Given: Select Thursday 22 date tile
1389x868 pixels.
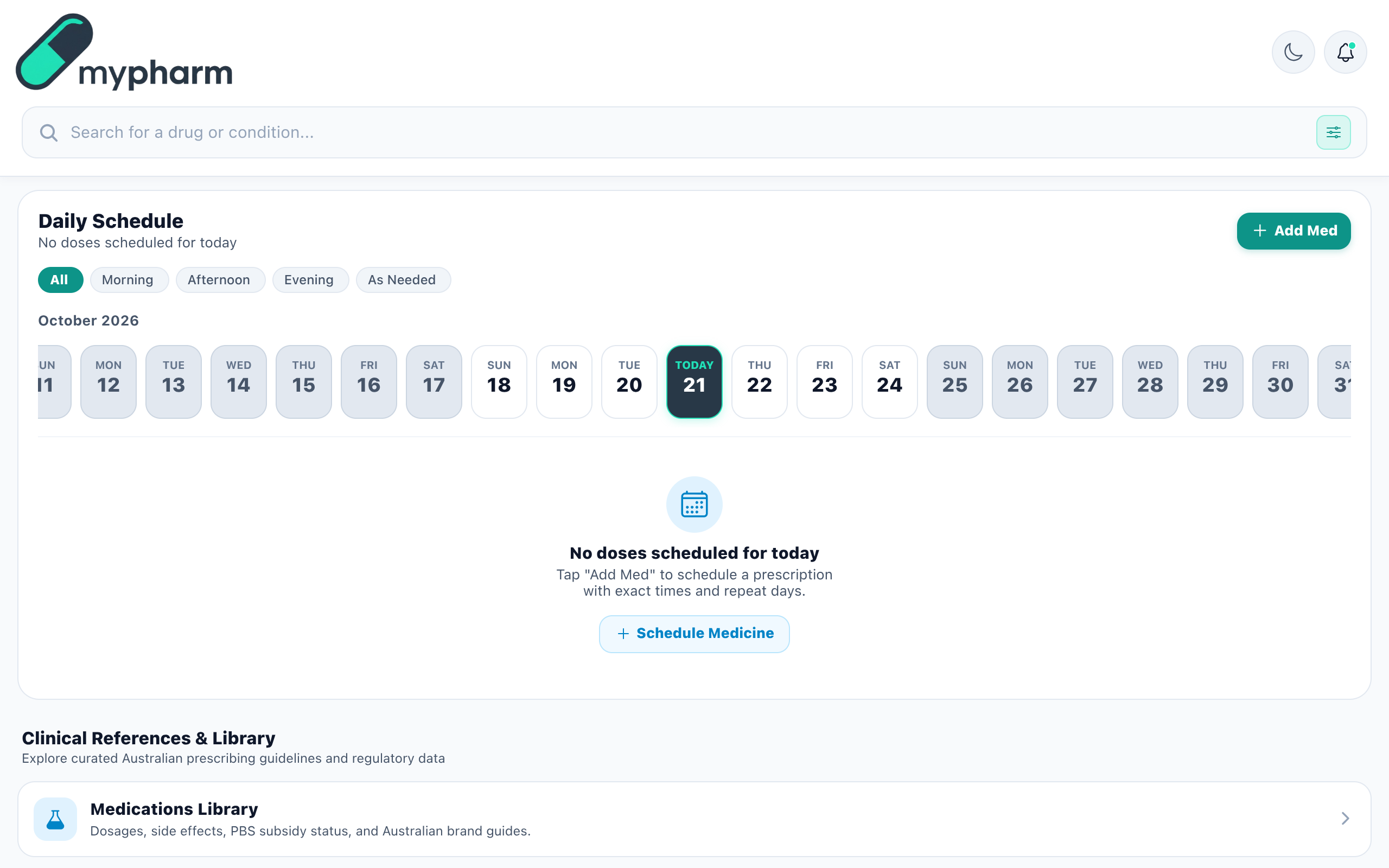Looking at the screenshot, I should click(x=760, y=382).
